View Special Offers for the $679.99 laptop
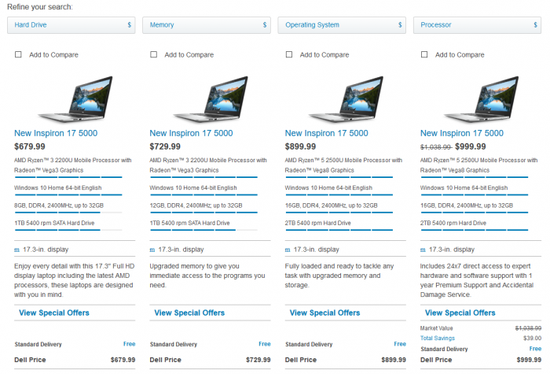550x374 pixels. click(54, 313)
